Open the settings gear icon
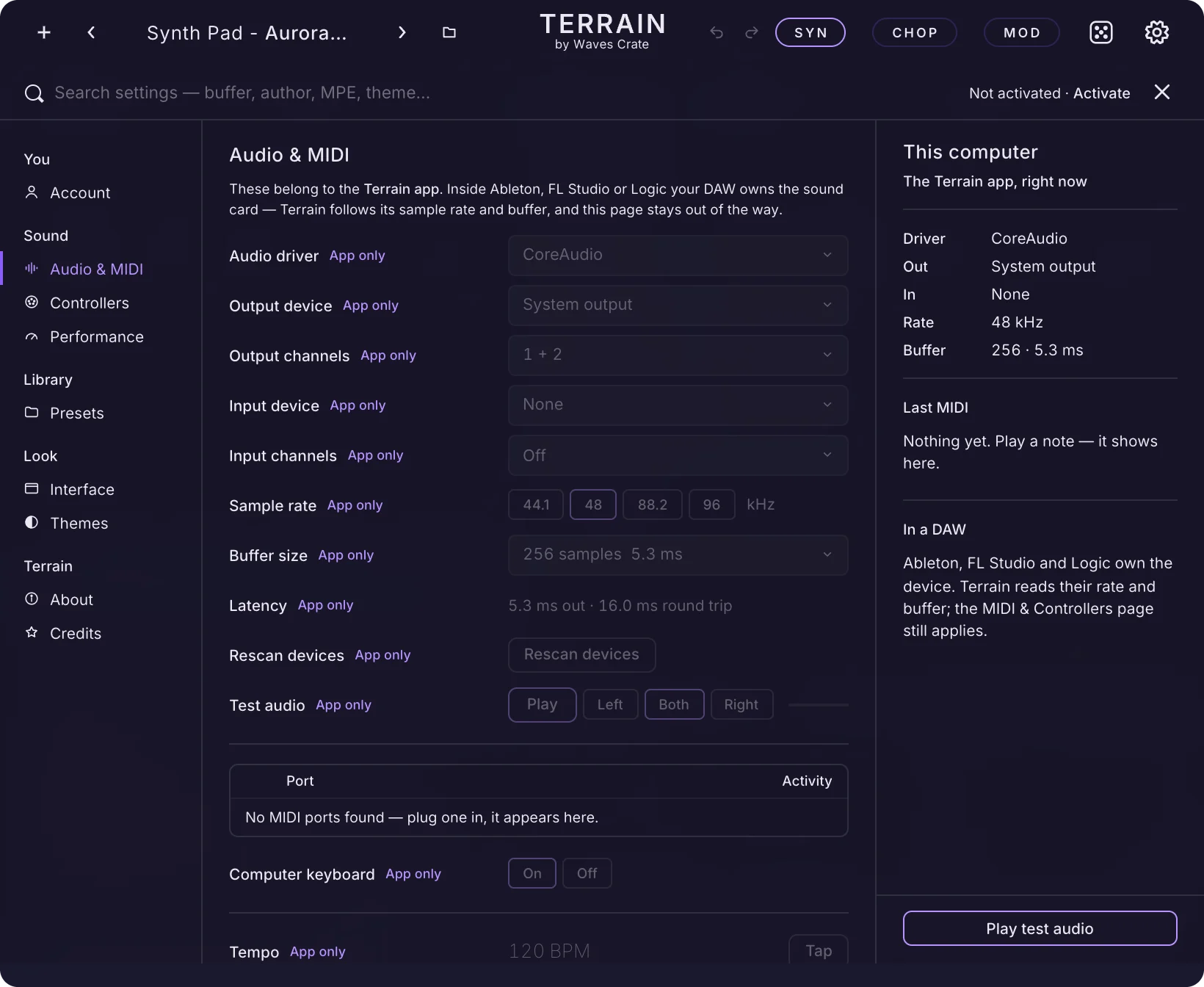Viewport: 1204px width, 987px height. coord(1157,32)
